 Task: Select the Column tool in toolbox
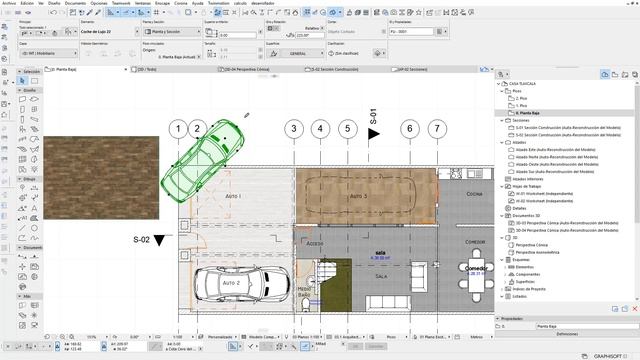pos(22,119)
